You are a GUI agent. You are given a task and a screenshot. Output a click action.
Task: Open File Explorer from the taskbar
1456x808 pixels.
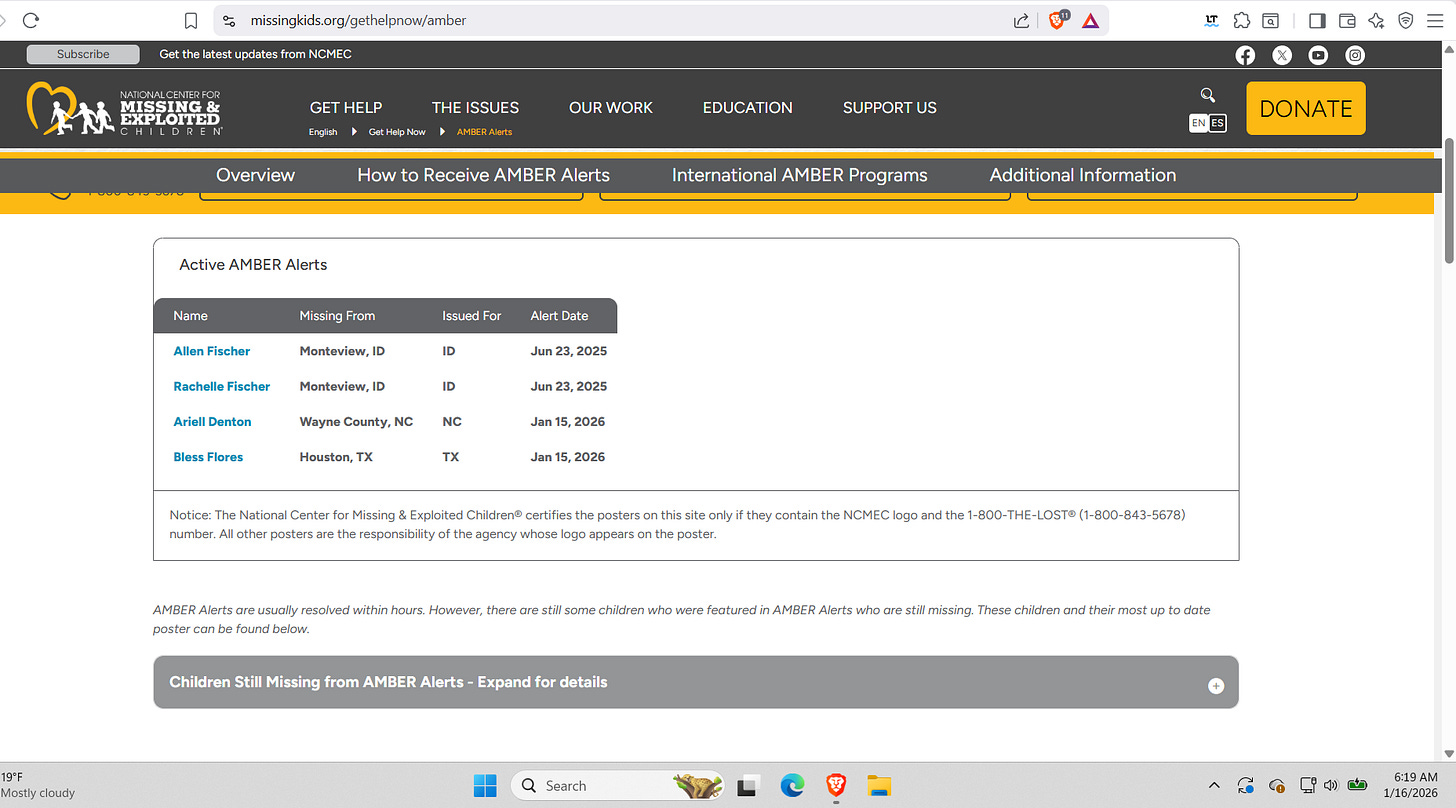[879, 785]
